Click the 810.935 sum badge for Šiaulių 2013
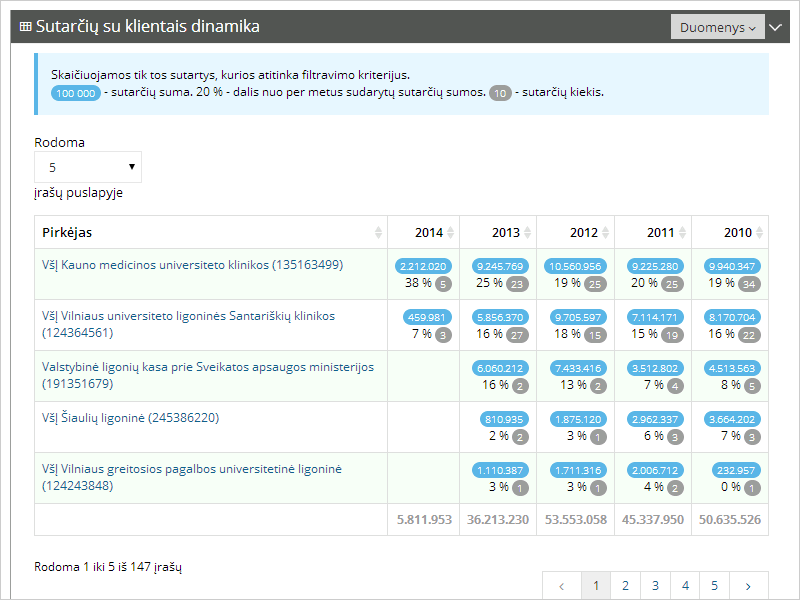 tap(504, 419)
